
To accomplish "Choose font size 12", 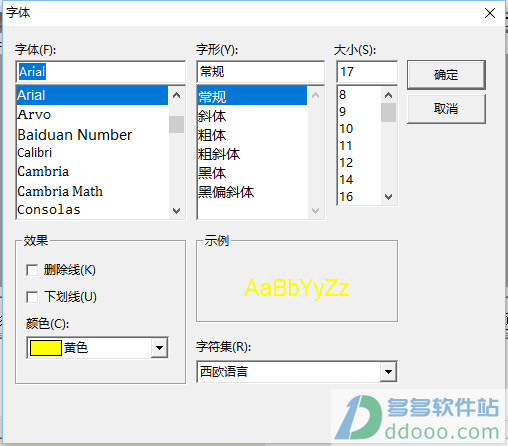I will (359, 162).
